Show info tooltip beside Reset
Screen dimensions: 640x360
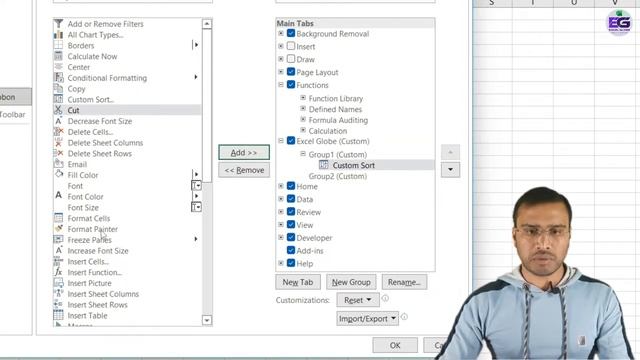pos(385,298)
